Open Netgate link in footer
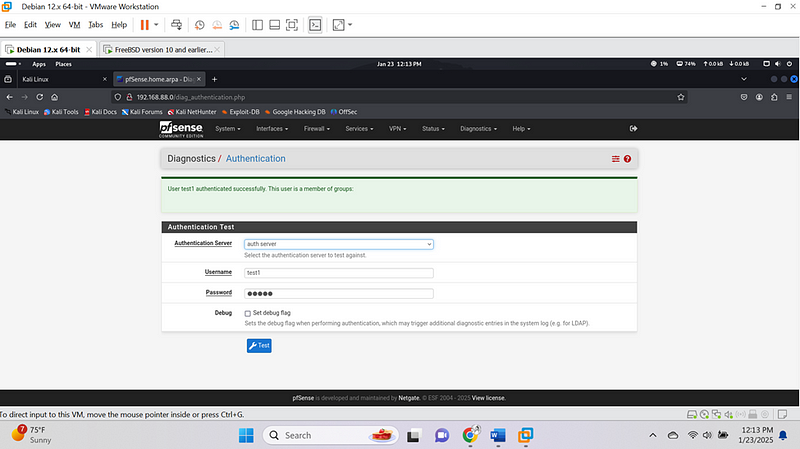The height and width of the screenshot is (449, 800). pyautogui.click(x=409, y=398)
